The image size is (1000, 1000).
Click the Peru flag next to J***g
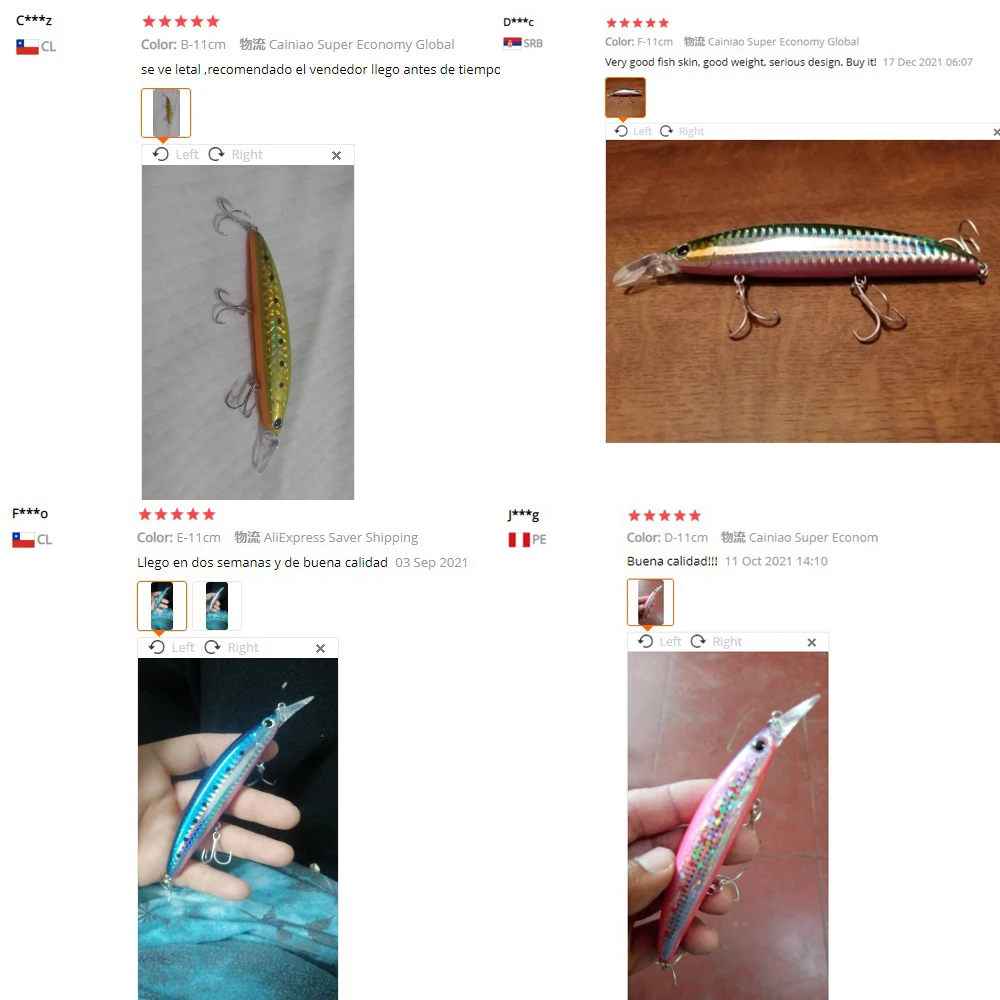coord(519,540)
